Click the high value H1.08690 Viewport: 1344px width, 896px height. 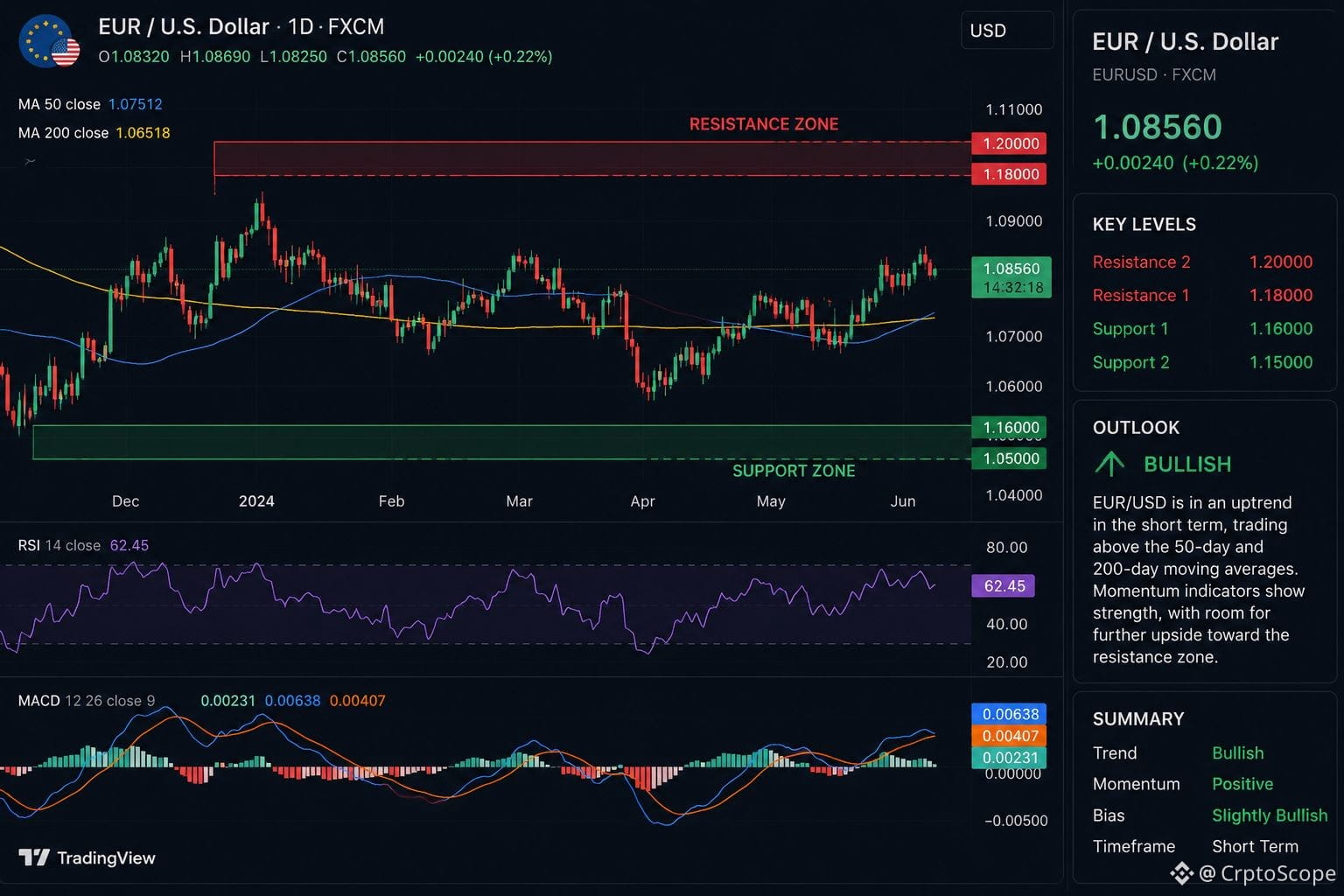215,57
